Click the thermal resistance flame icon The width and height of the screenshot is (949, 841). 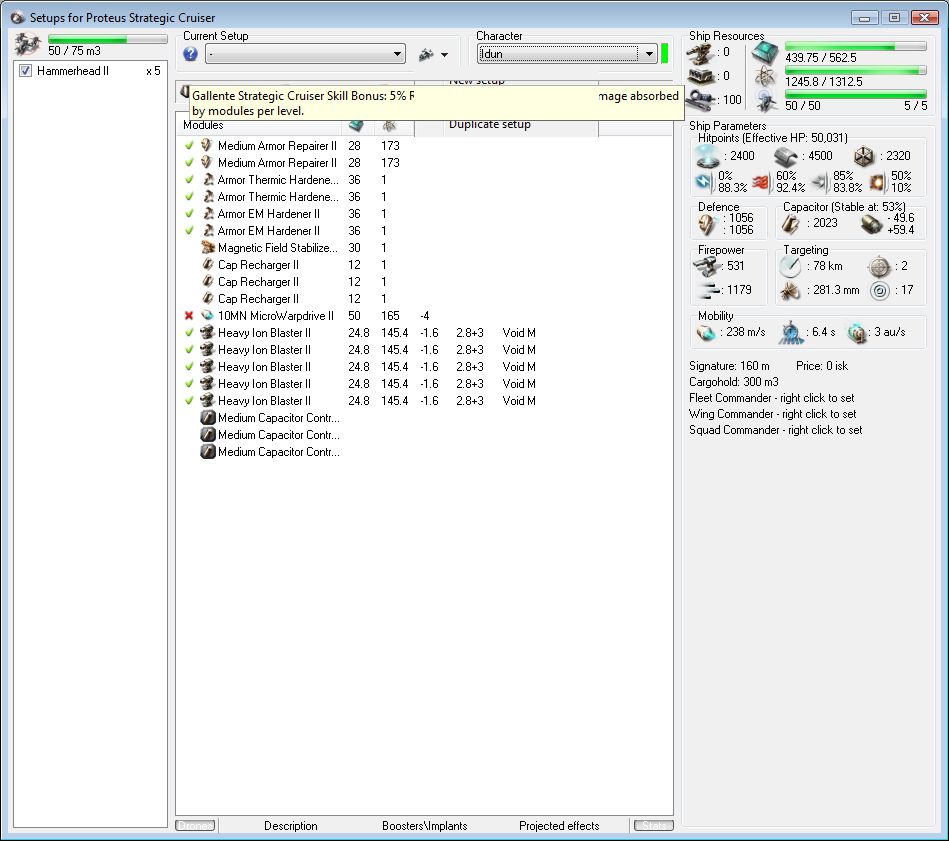click(x=762, y=182)
